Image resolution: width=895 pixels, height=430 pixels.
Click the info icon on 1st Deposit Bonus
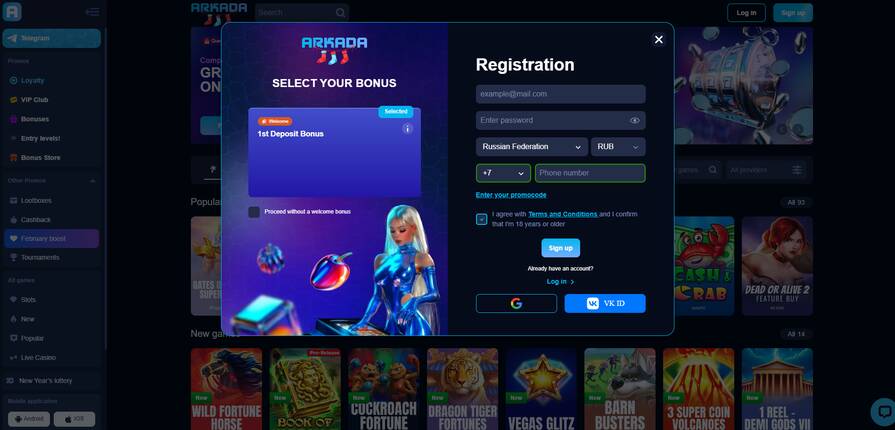tap(407, 128)
